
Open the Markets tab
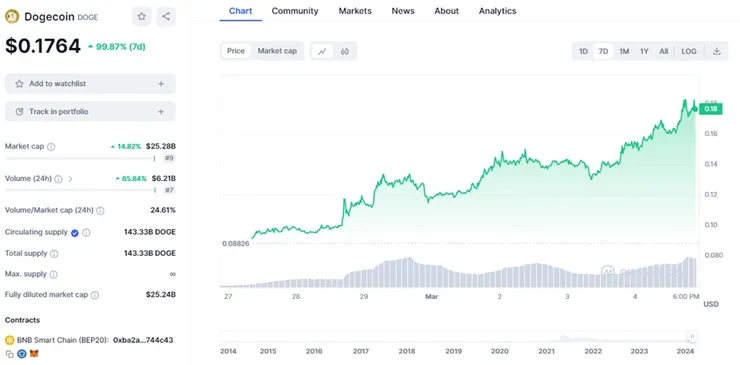point(355,11)
